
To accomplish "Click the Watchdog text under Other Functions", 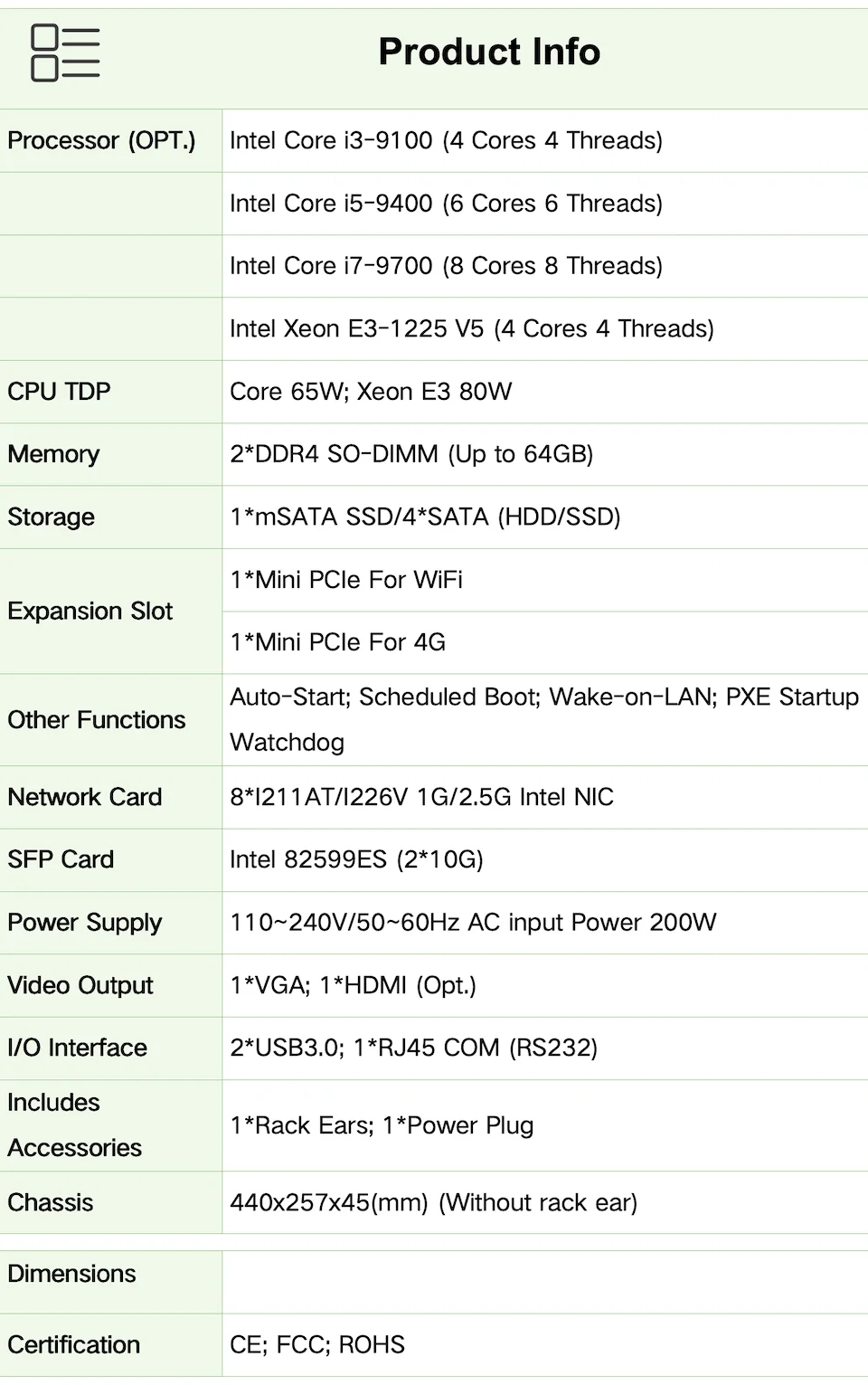I will point(287,743).
